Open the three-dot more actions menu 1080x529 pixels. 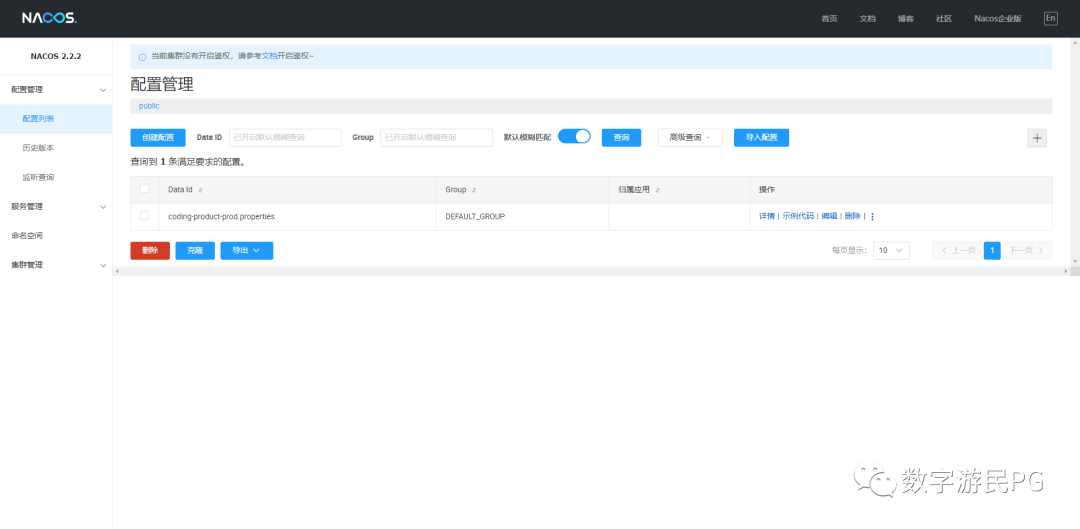point(873,216)
